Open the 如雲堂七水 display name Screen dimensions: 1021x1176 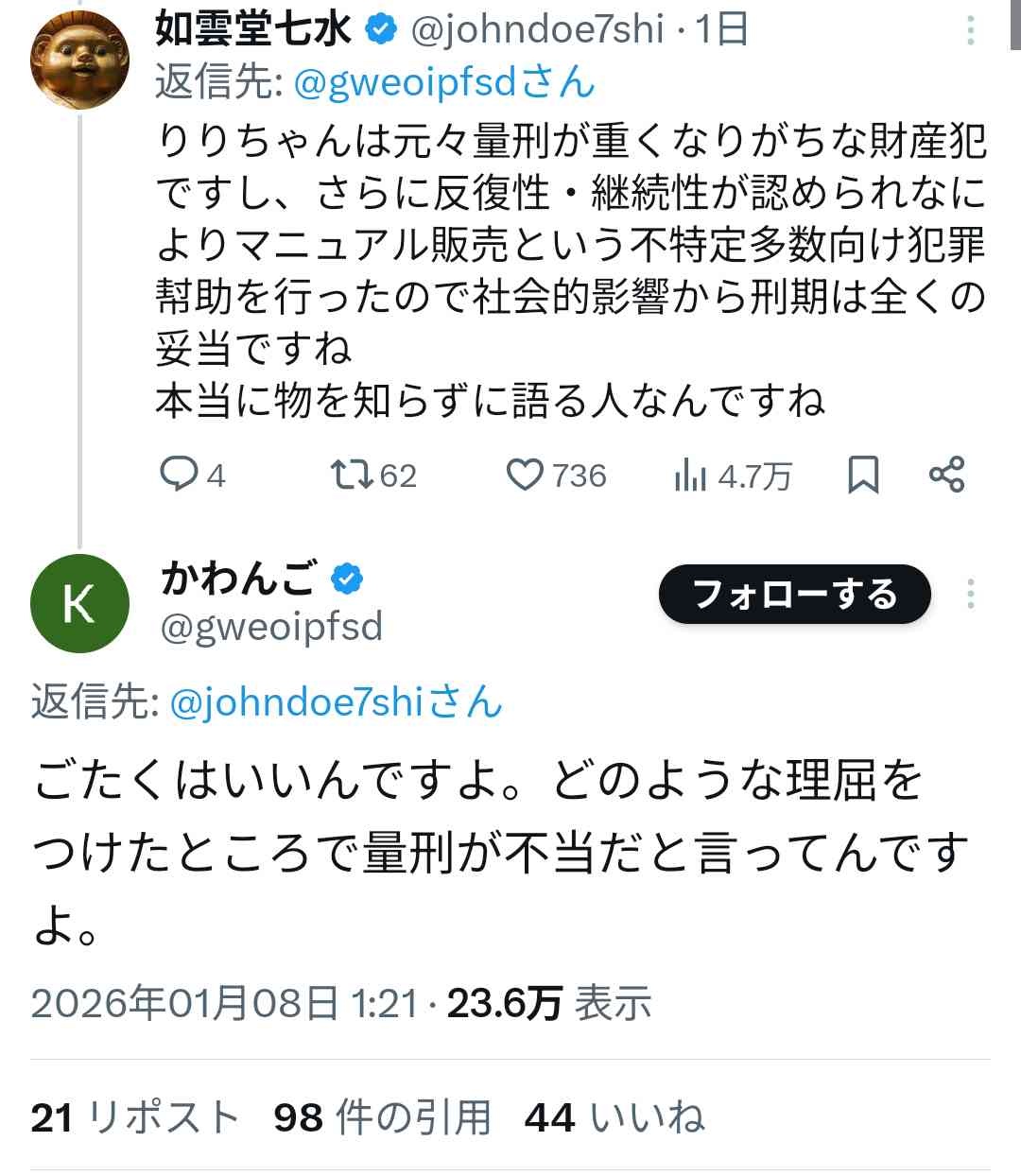252,30
